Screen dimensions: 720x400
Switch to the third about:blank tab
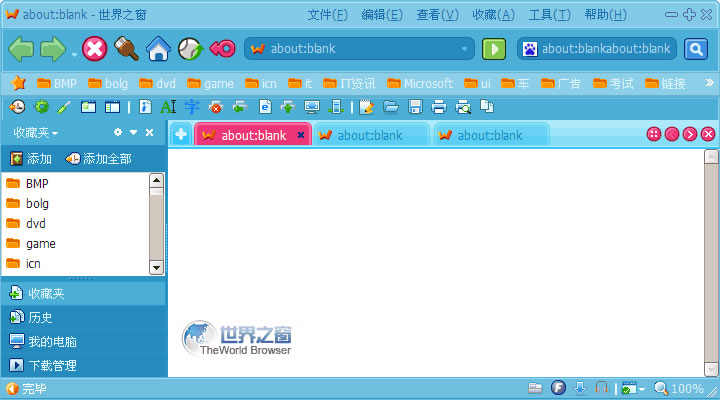(x=491, y=135)
